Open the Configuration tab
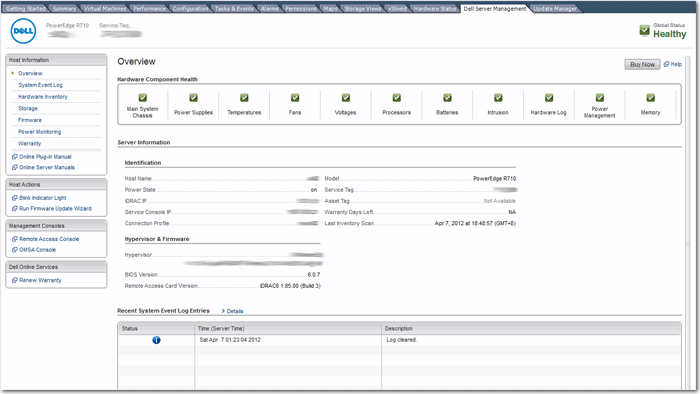This screenshot has height=394, width=700. (190, 8)
